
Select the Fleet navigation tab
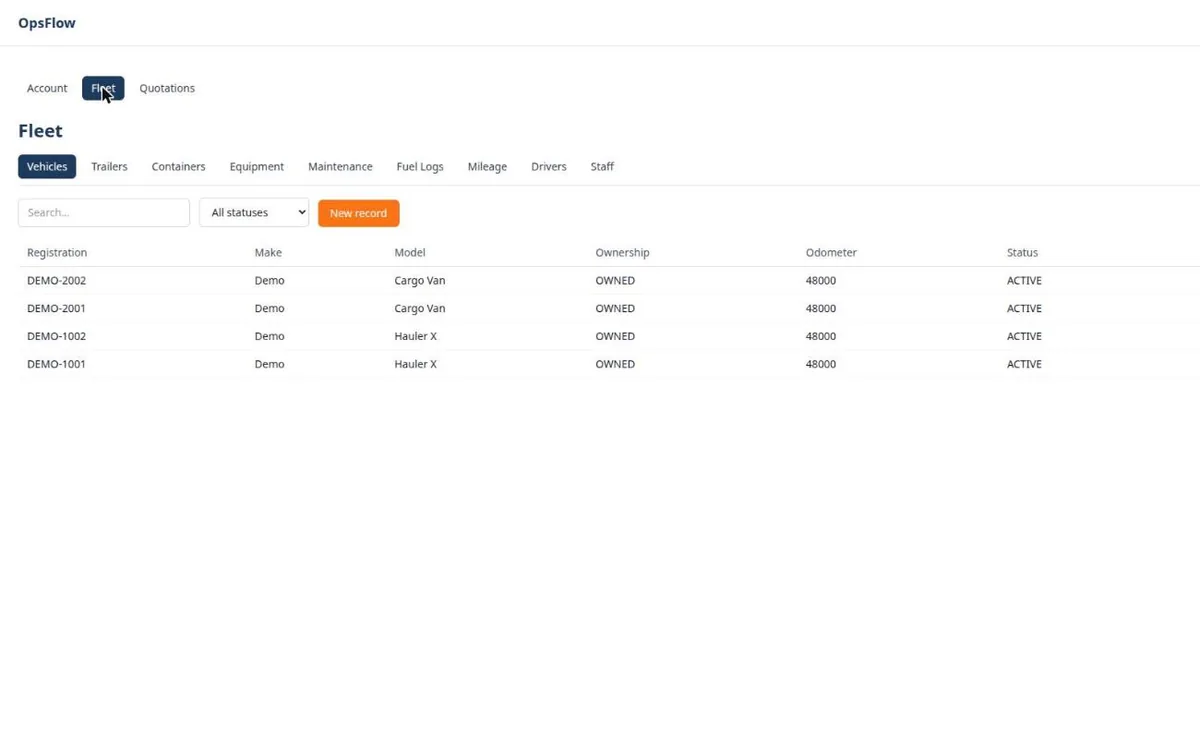point(103,88)
